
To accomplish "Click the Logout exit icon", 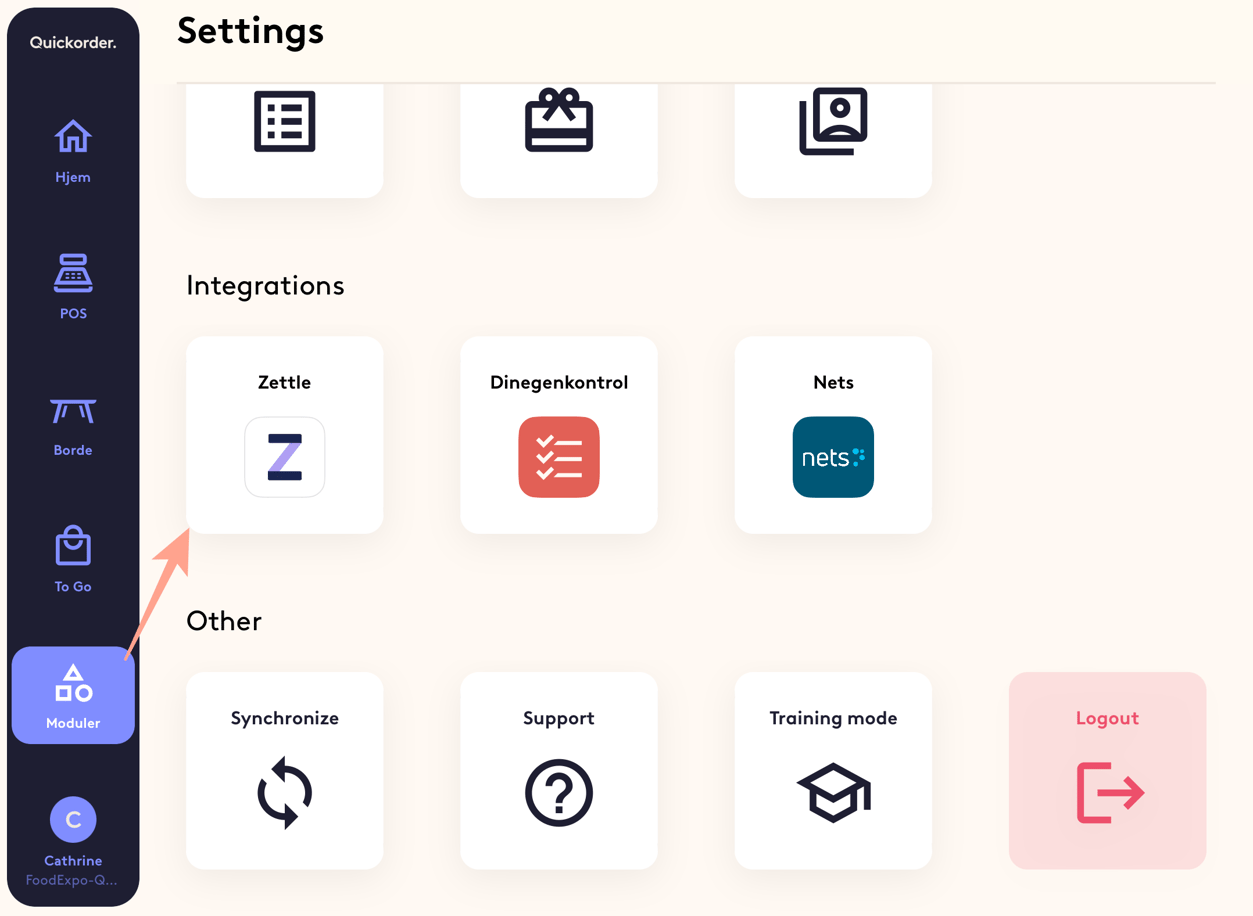I will 1107,793.
